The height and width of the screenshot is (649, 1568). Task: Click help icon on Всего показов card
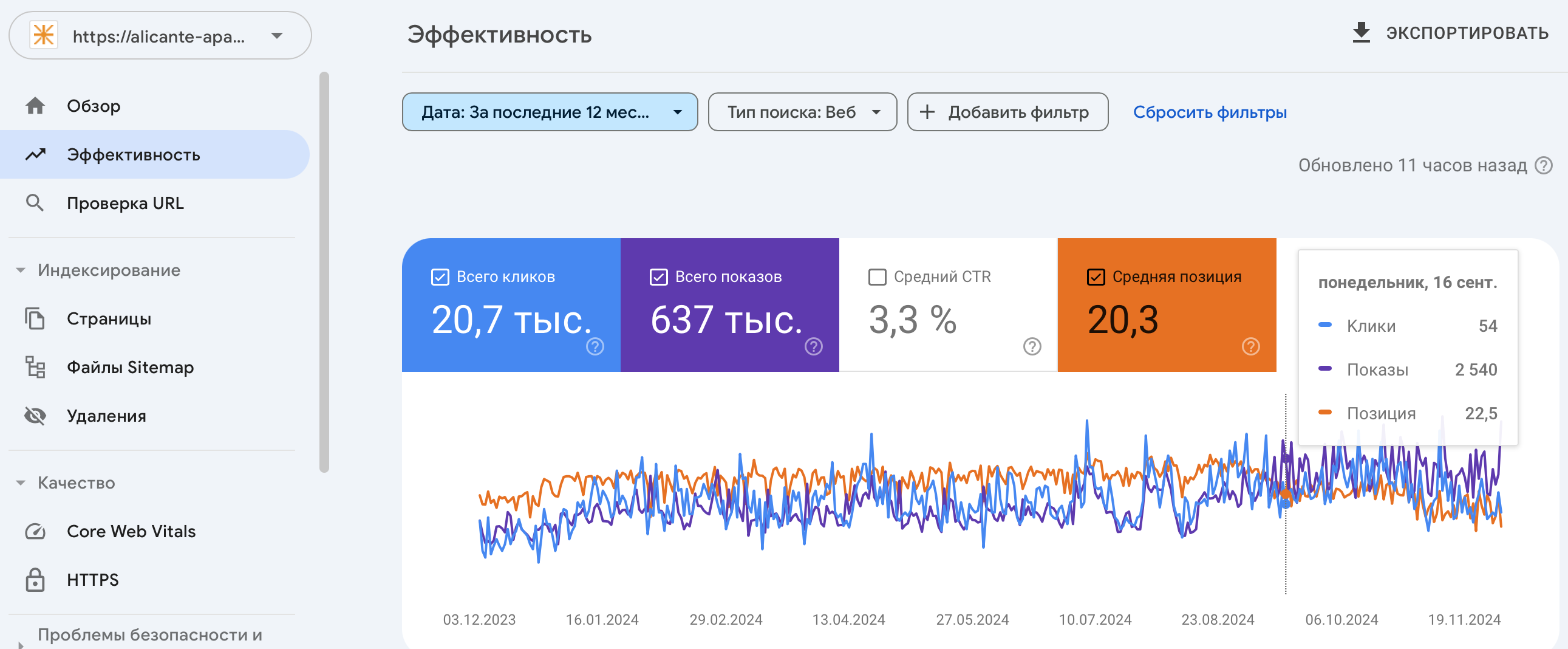coord(814,346)
